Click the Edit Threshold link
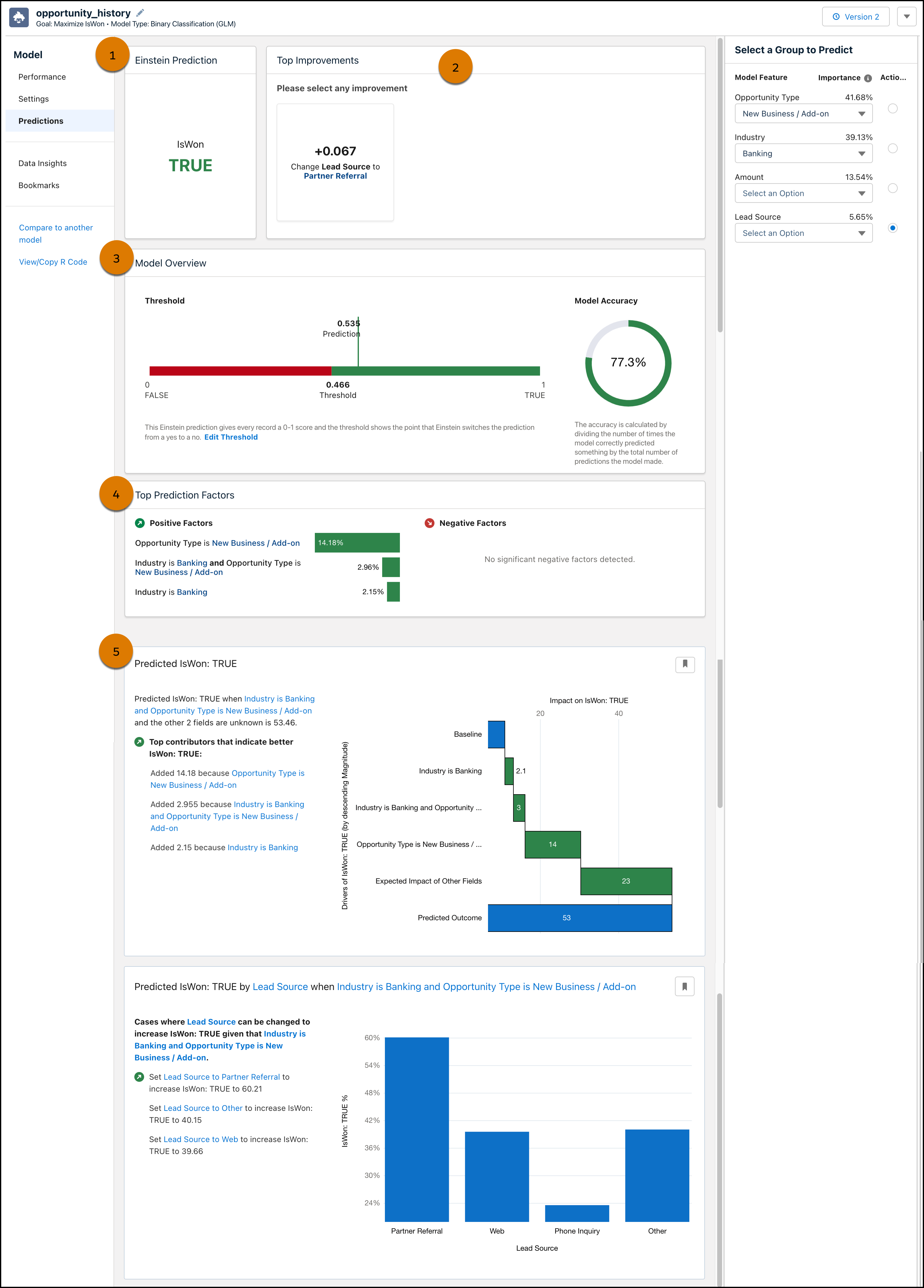Screen dimensions: 924x1288 [x=231, y=437]
